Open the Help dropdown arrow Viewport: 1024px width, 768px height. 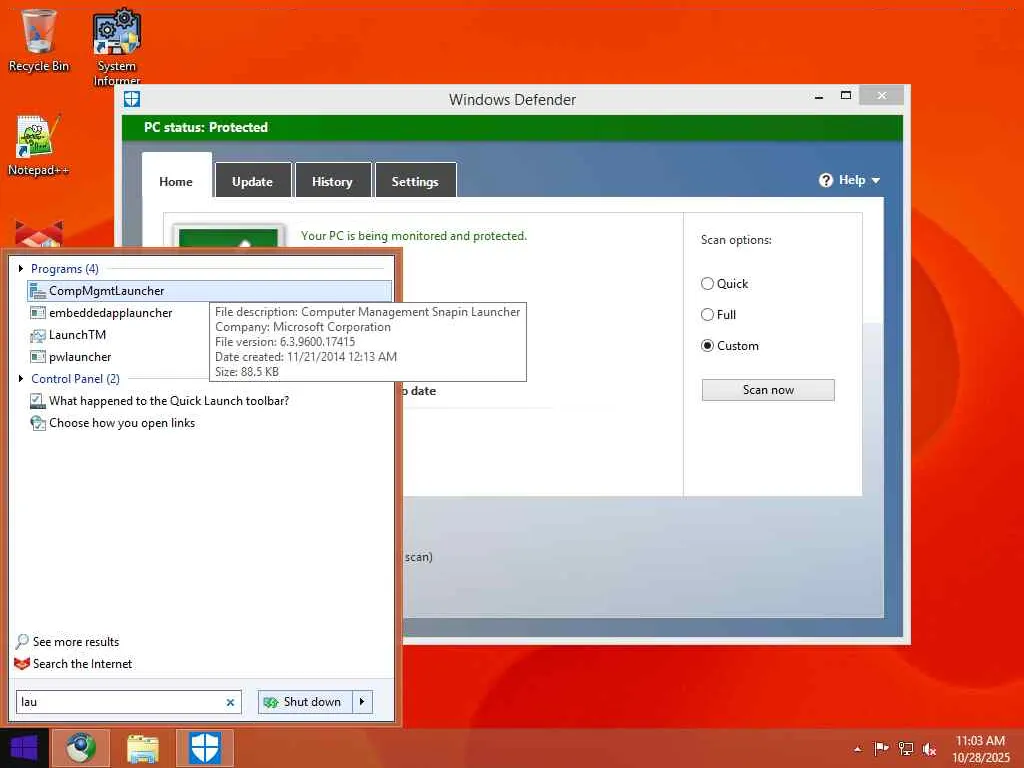click(876, 180)
